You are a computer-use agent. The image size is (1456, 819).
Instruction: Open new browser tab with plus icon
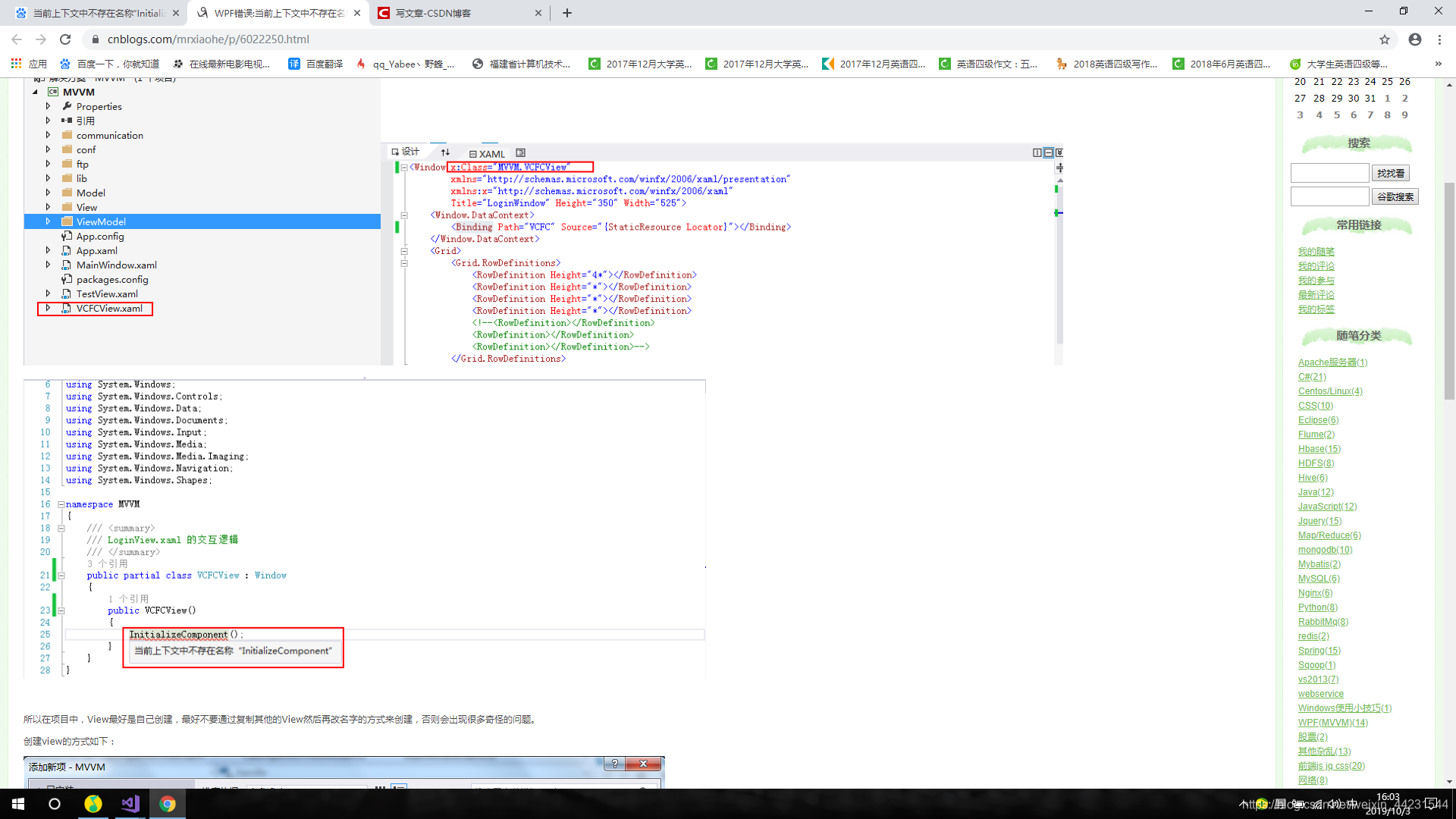[566, 13]
